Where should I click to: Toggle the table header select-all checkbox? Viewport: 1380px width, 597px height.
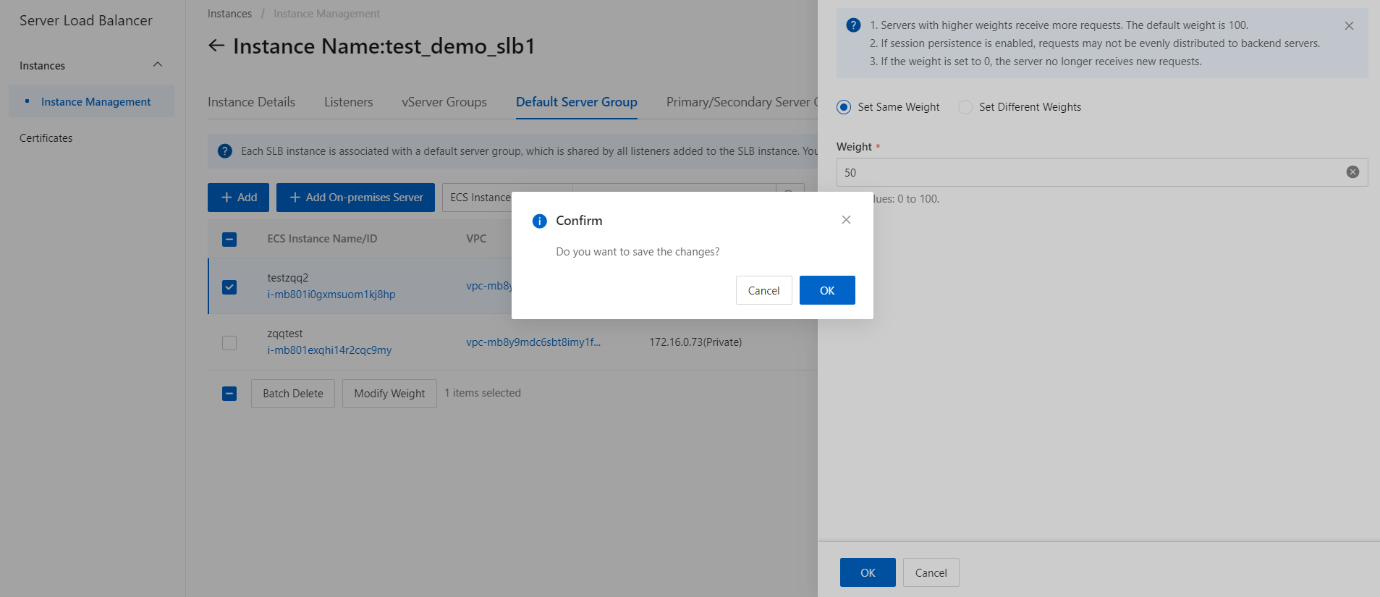229,239
